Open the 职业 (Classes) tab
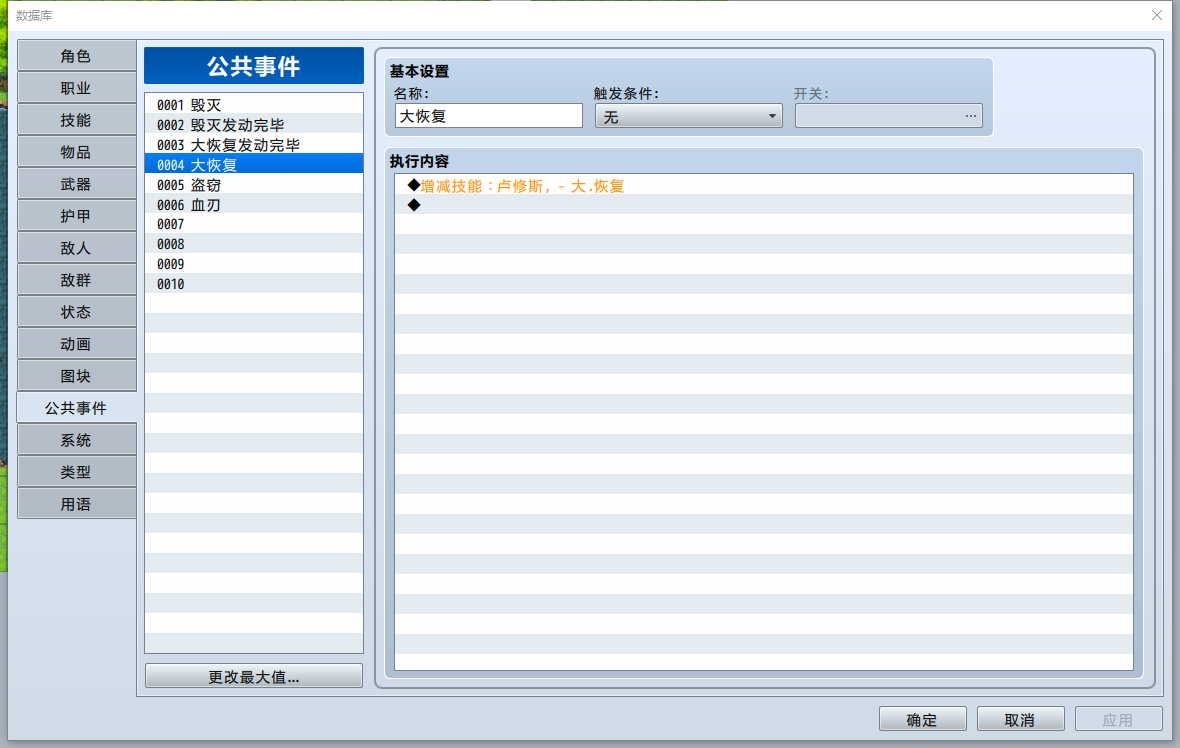Image resolution: width=1180 pixels, height=748 pixels. pos(77,88)
